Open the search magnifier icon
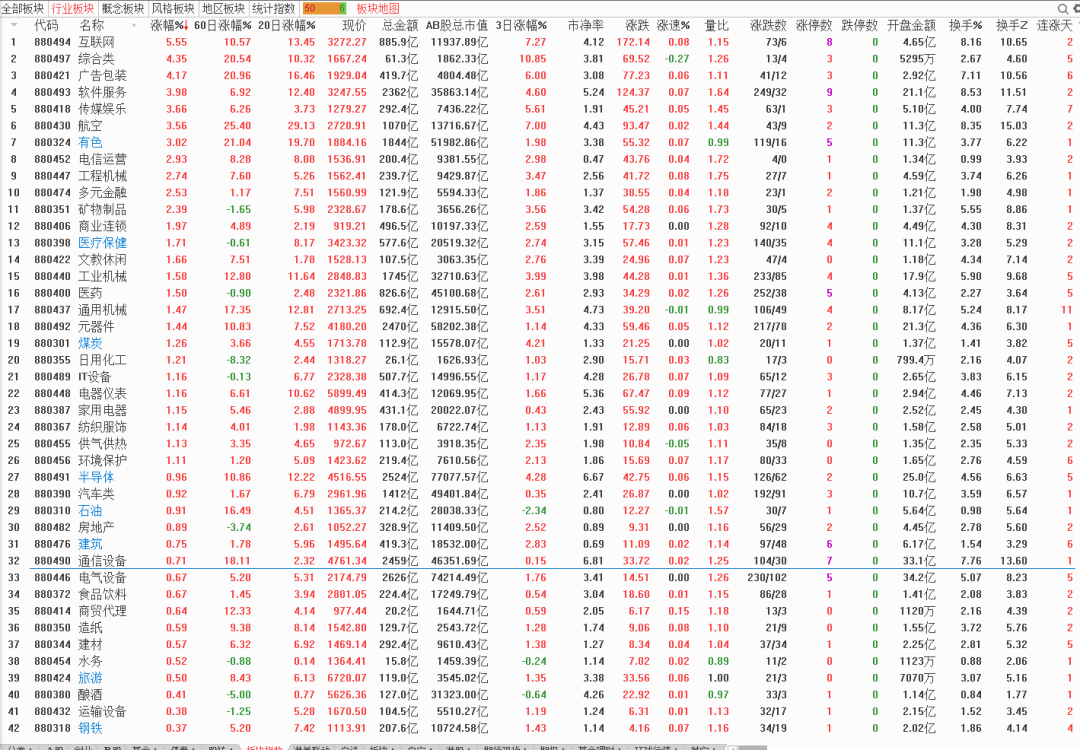 pyautogui.click(x=1063, y=8)
